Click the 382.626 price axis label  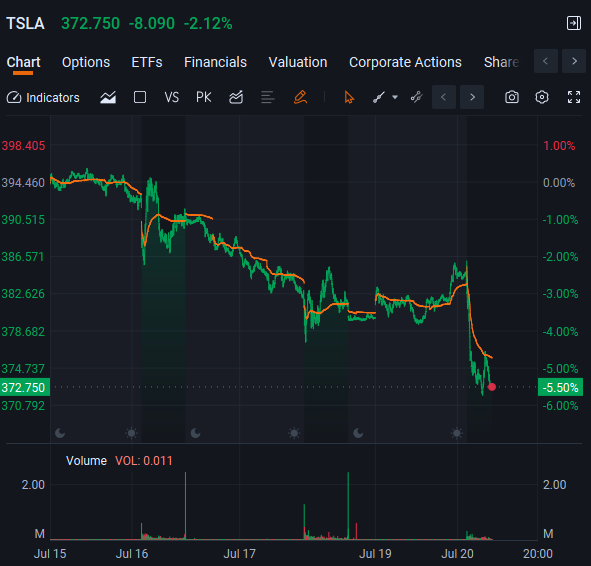click(23, 294)
